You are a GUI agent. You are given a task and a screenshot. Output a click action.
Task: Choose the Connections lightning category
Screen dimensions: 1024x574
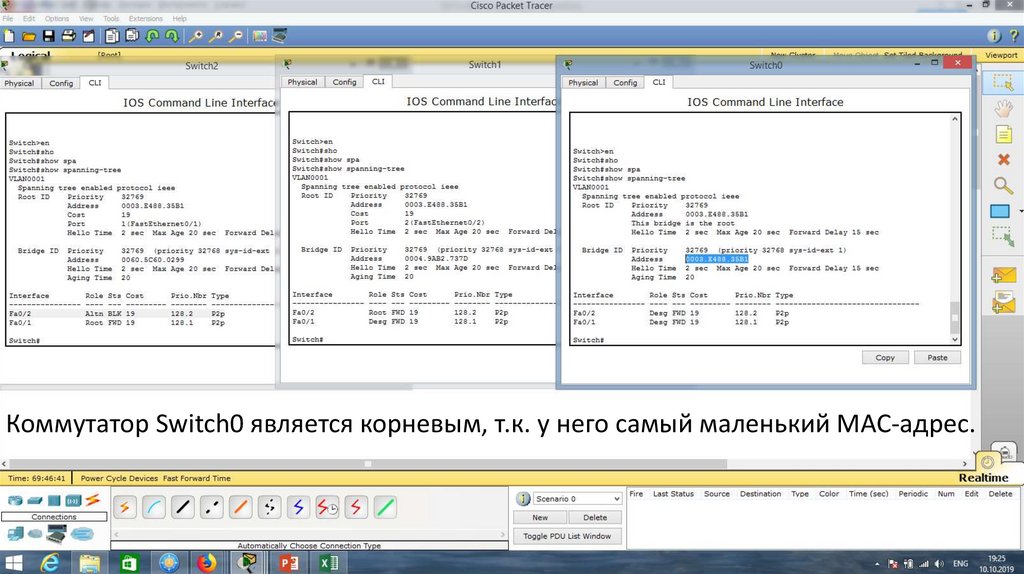tap(93, 500)
